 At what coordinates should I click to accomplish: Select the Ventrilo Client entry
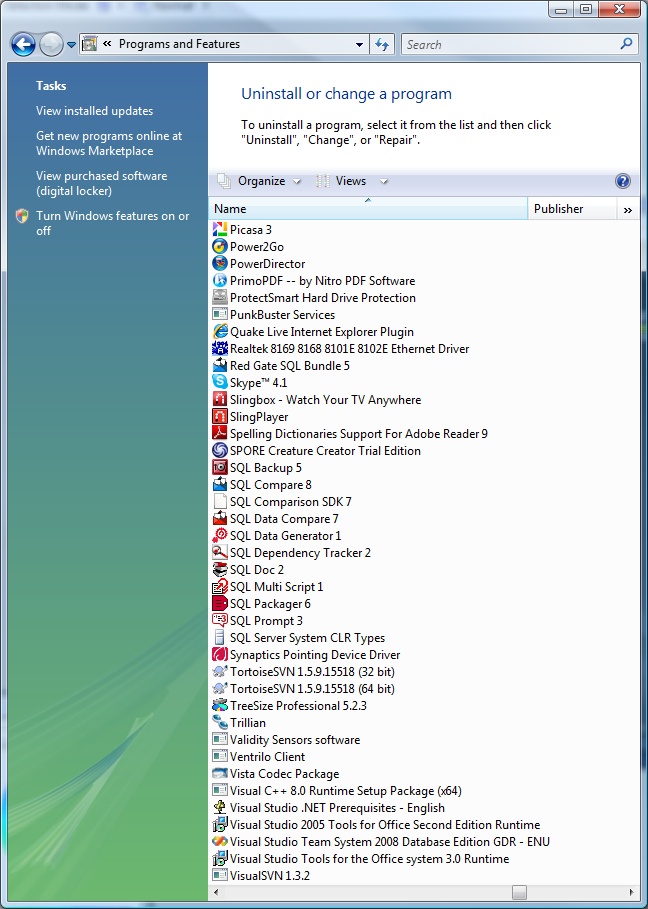click(x=259, y=757)
